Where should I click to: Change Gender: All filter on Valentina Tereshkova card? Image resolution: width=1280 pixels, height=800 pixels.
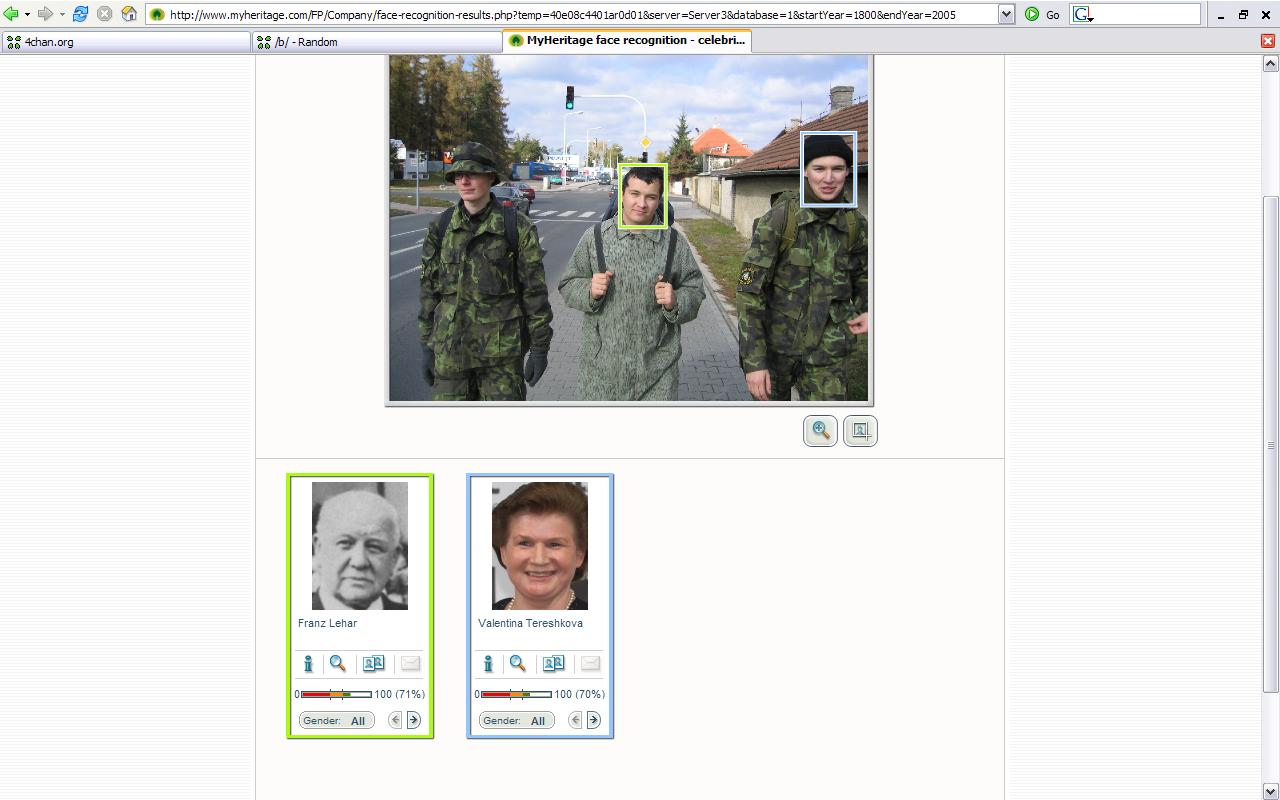[517, 720]
